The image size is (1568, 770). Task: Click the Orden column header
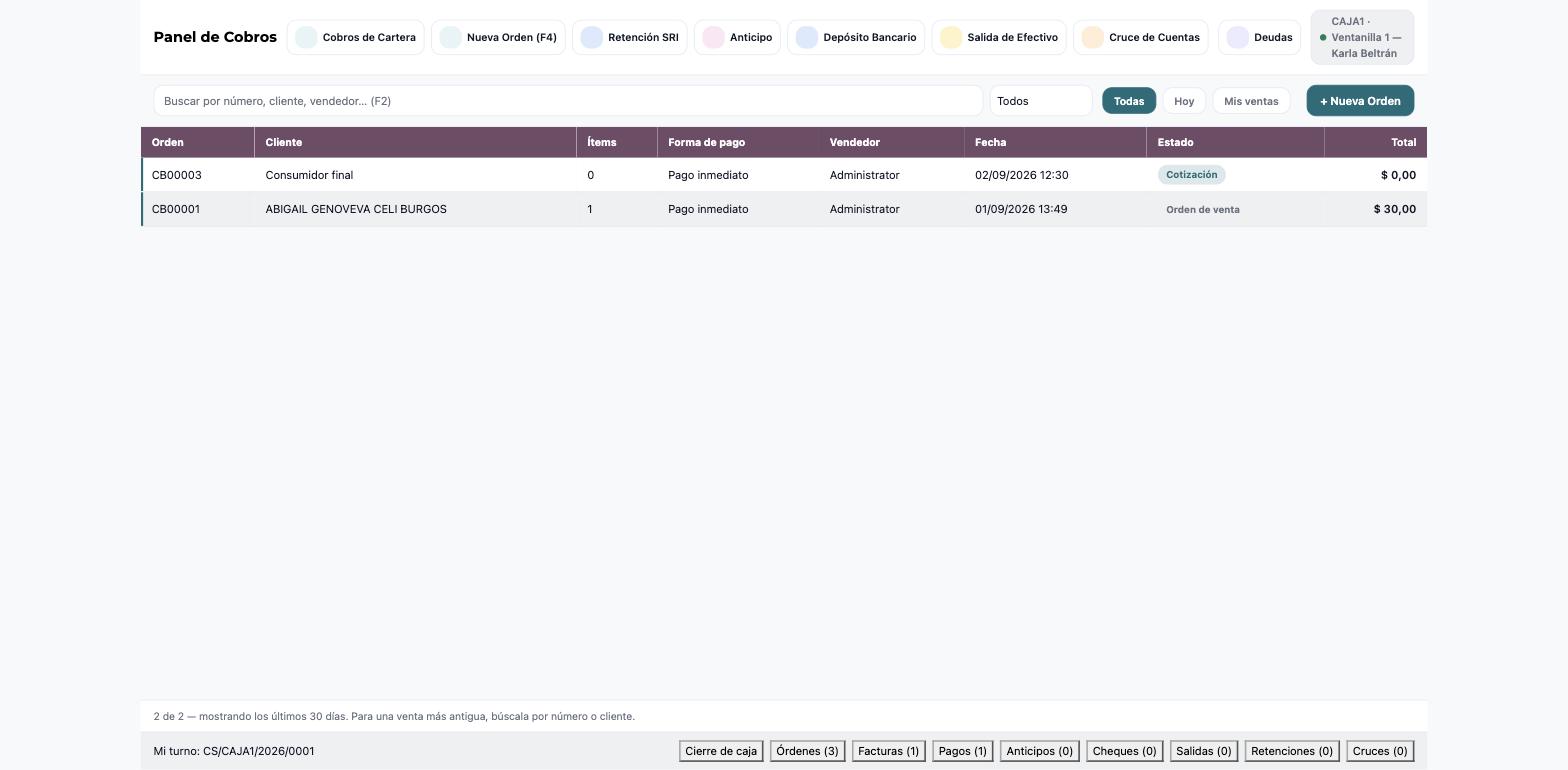click(198, 142)
